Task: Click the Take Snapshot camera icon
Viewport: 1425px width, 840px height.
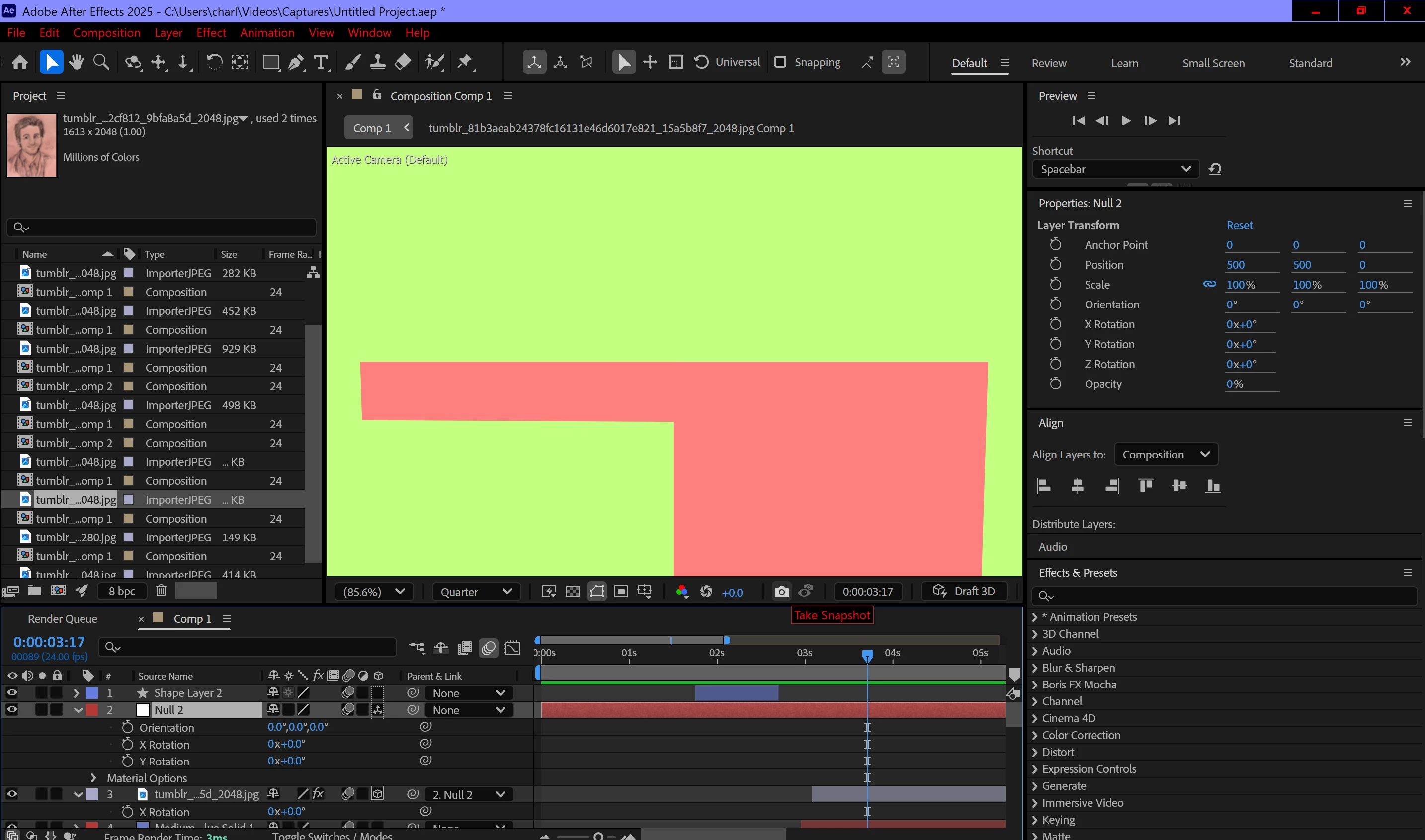Action: click(x=781, y=592)
